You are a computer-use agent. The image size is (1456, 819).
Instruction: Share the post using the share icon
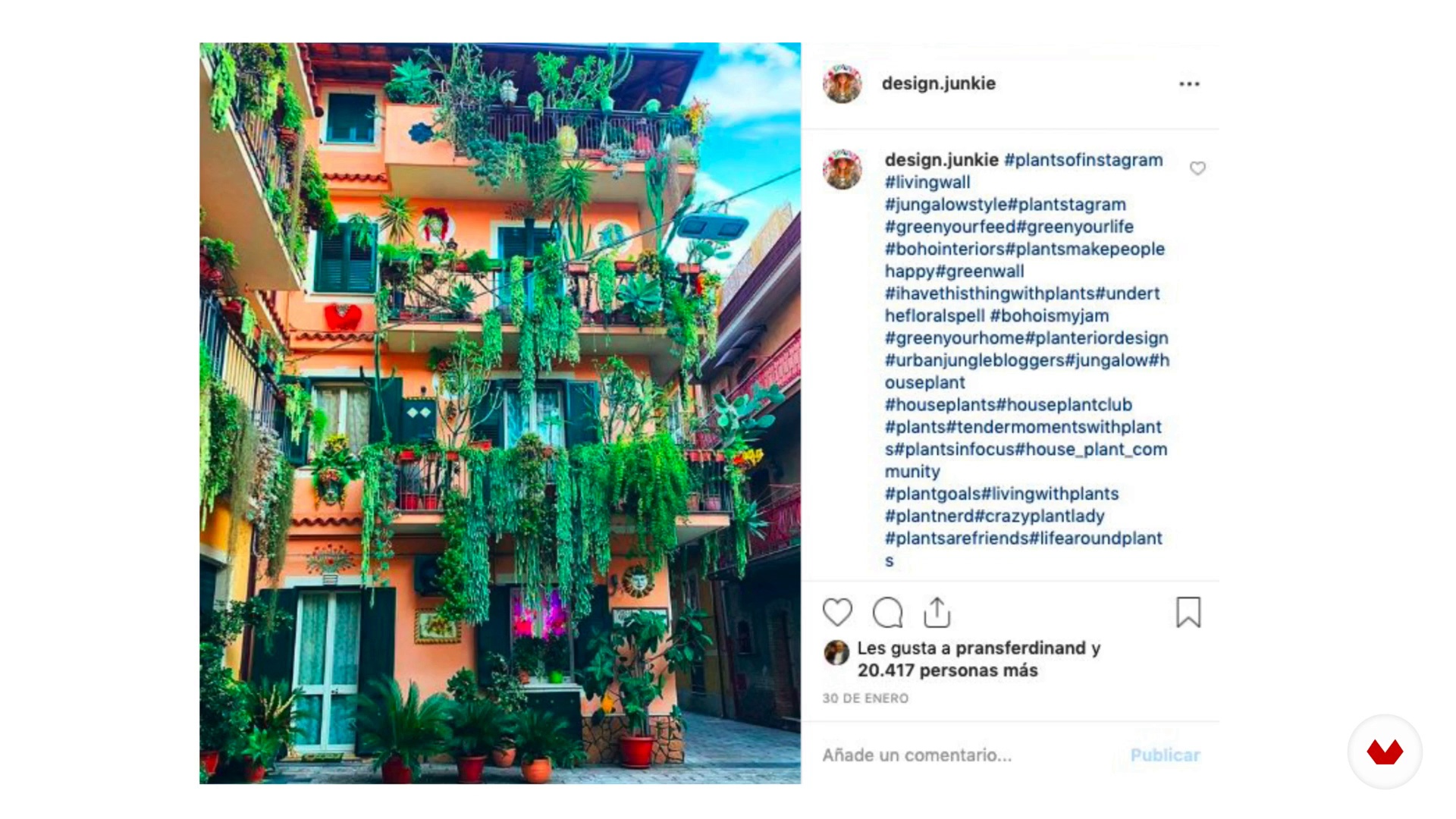coord(937,612)
